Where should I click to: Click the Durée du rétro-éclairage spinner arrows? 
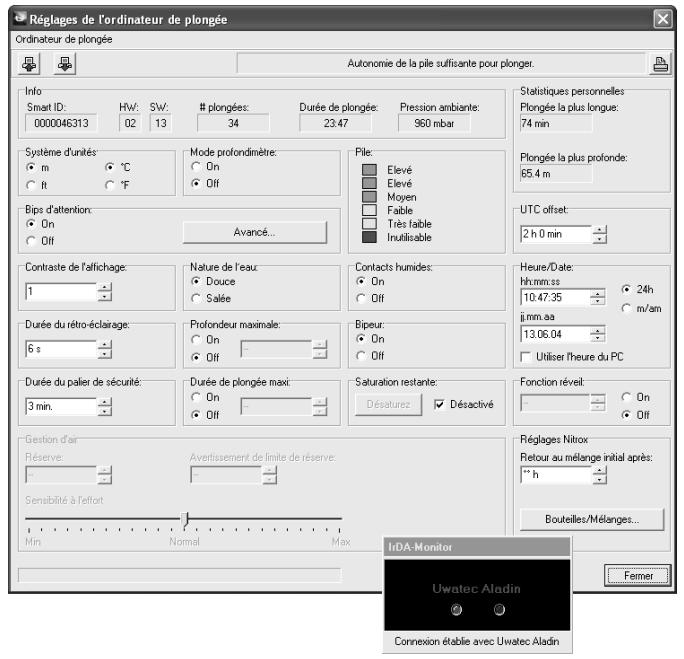105,349
